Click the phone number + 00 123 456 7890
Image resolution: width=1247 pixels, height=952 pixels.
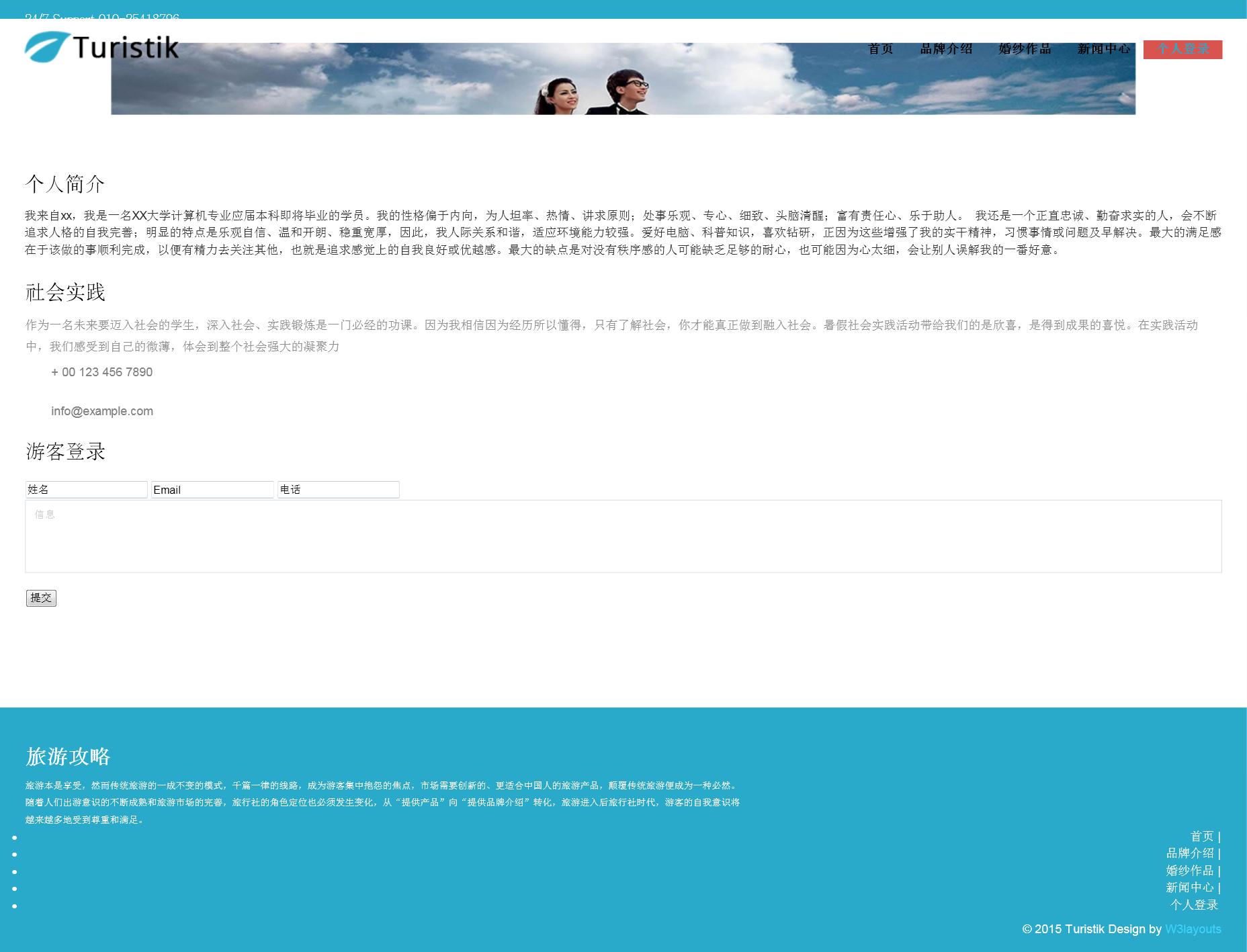tap(101, 372)
